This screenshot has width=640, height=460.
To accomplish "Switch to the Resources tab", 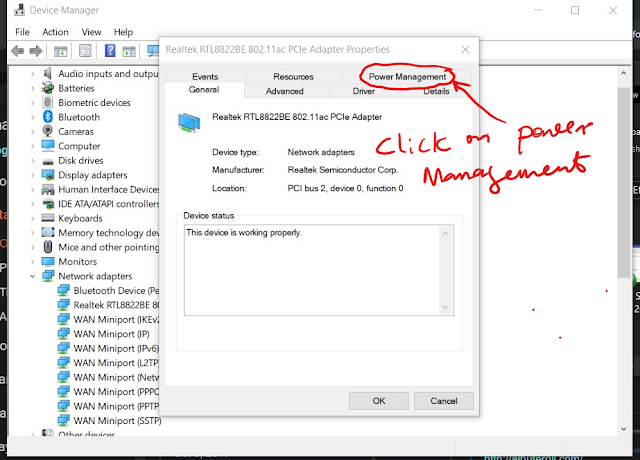I will point(293,76).
